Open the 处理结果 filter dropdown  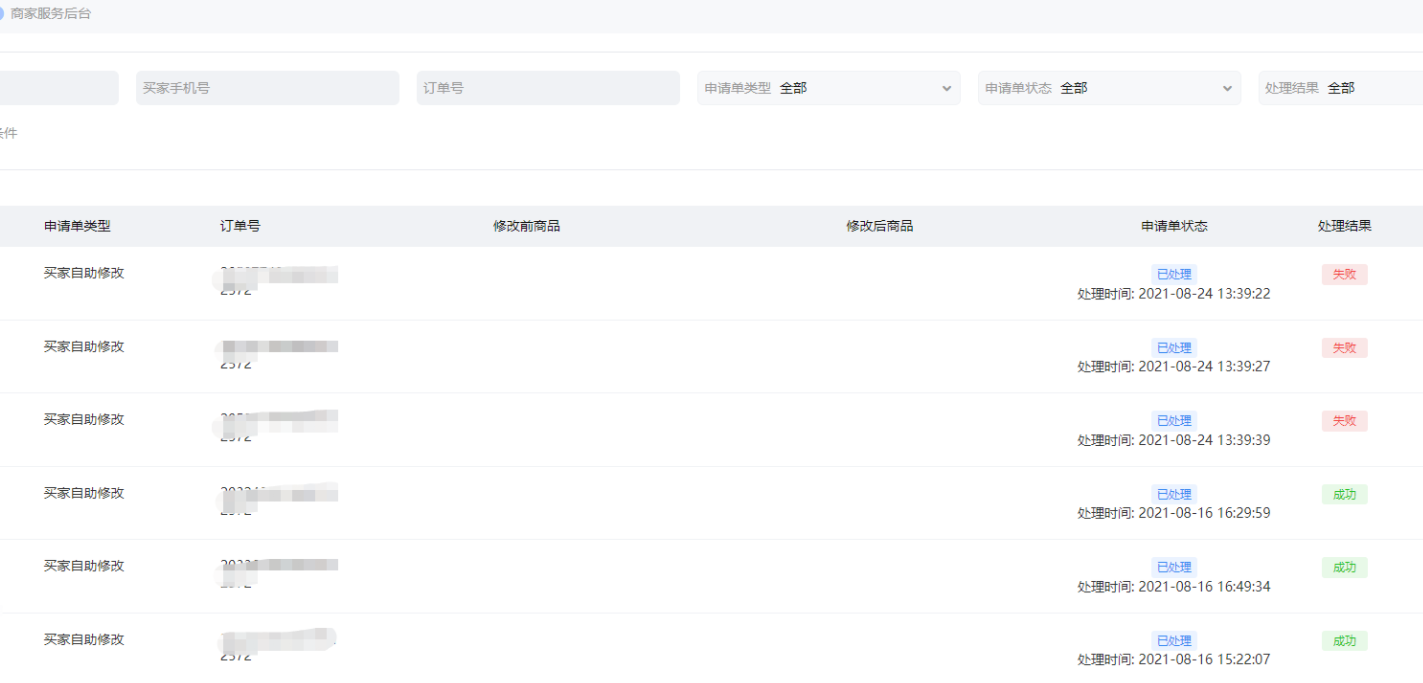click(1340, 88)
